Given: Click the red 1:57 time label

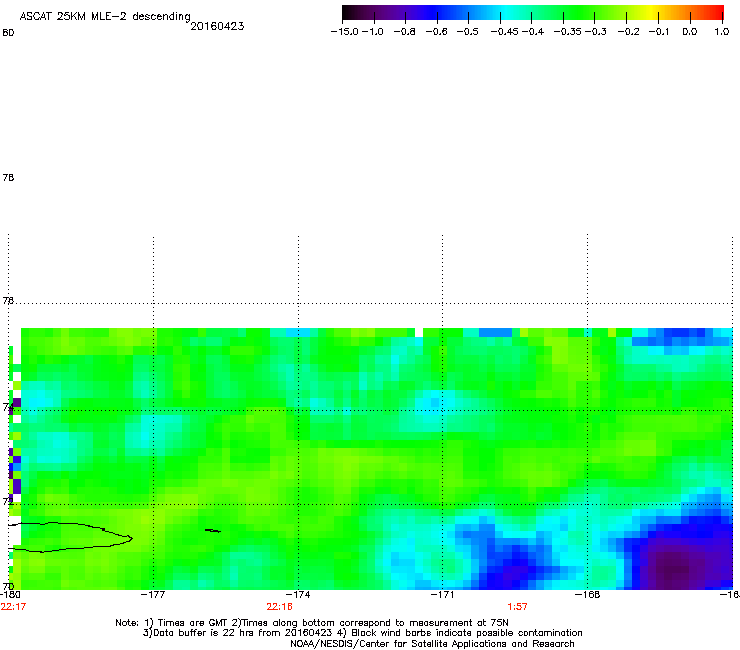Looking at the screenshot, I should (517, 607).
